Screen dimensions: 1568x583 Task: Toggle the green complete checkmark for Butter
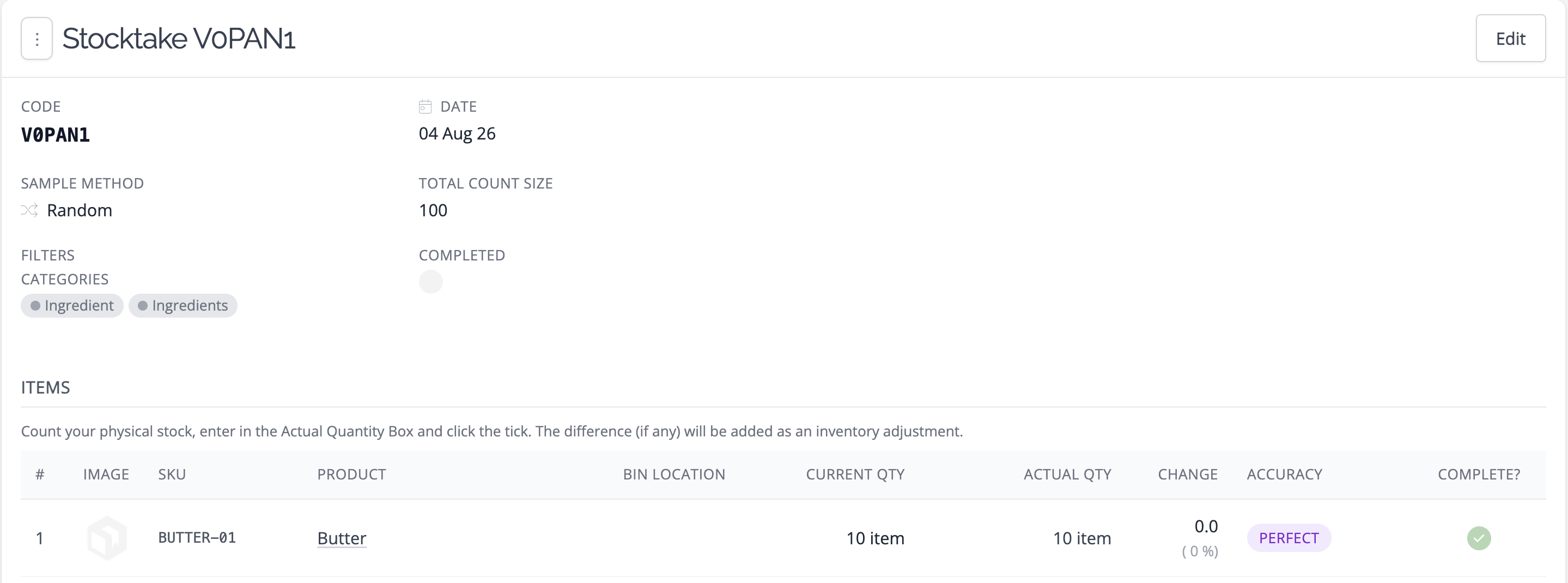point(1479,538)
